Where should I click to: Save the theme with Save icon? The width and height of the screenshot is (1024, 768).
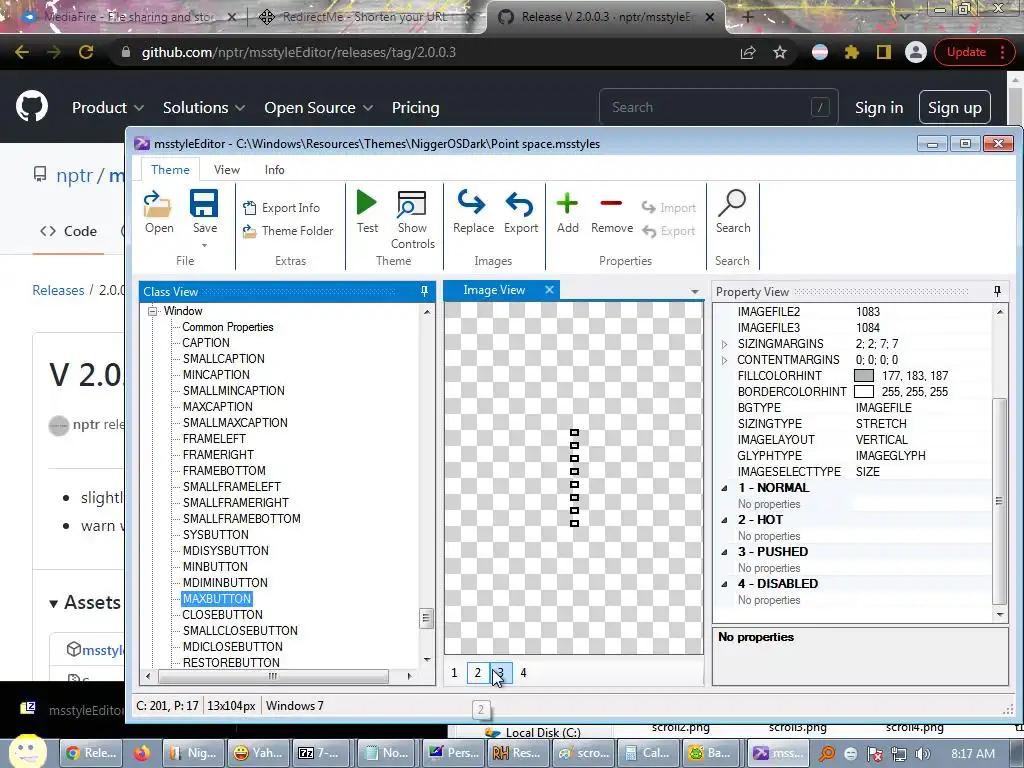click(204, 212)
